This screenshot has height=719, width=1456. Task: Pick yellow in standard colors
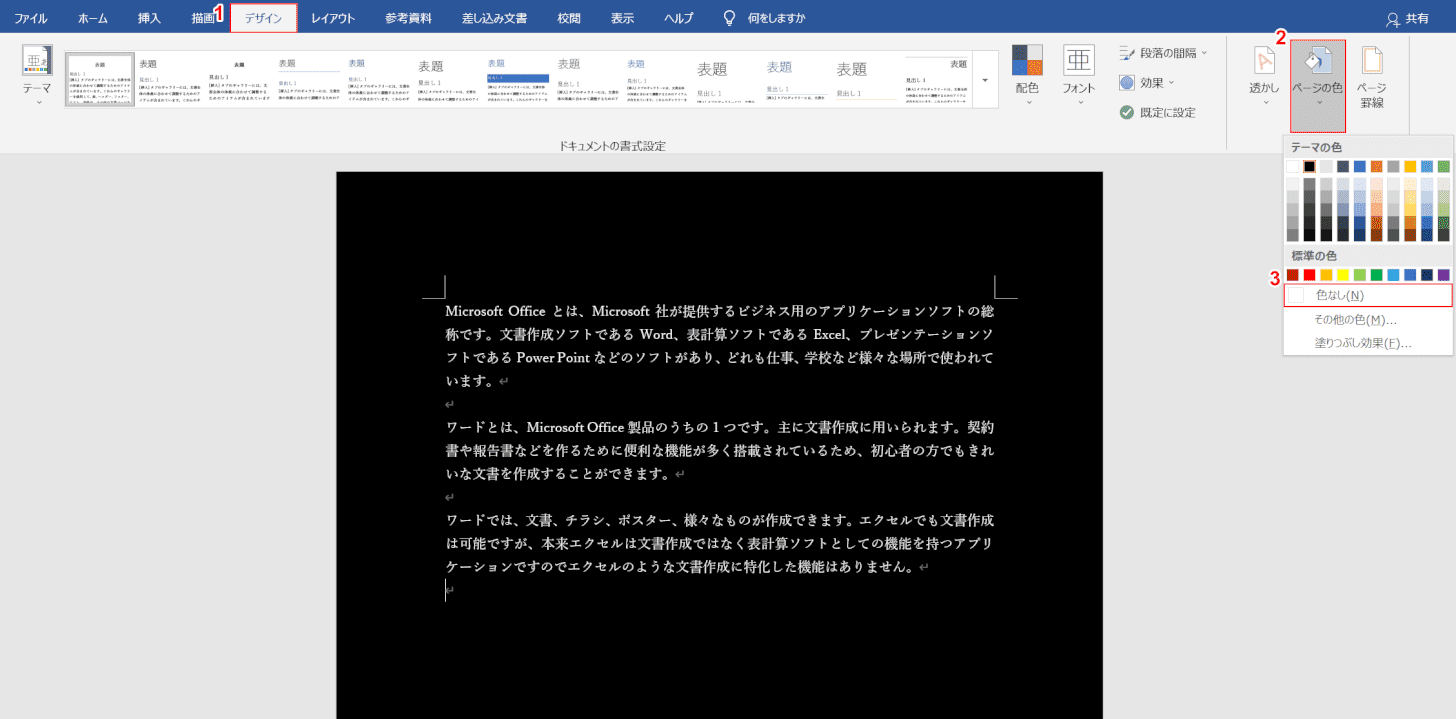1343,275
